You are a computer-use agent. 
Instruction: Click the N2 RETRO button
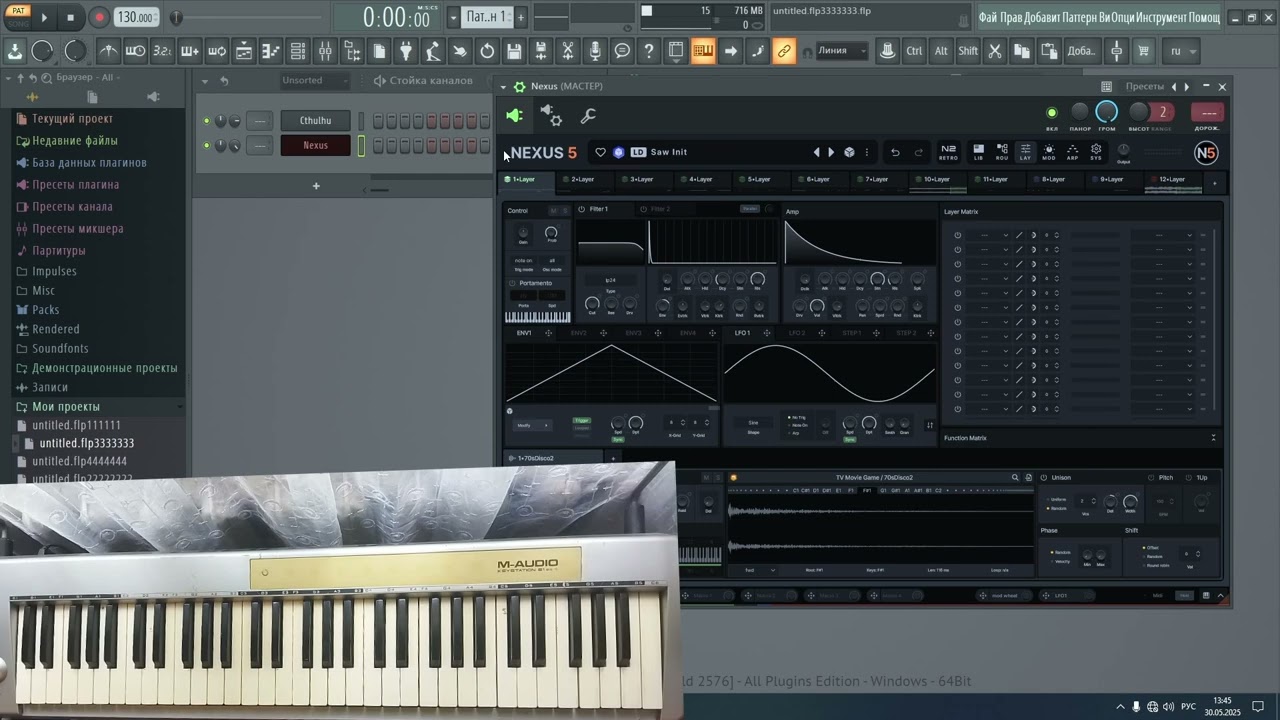coord(948,152)
